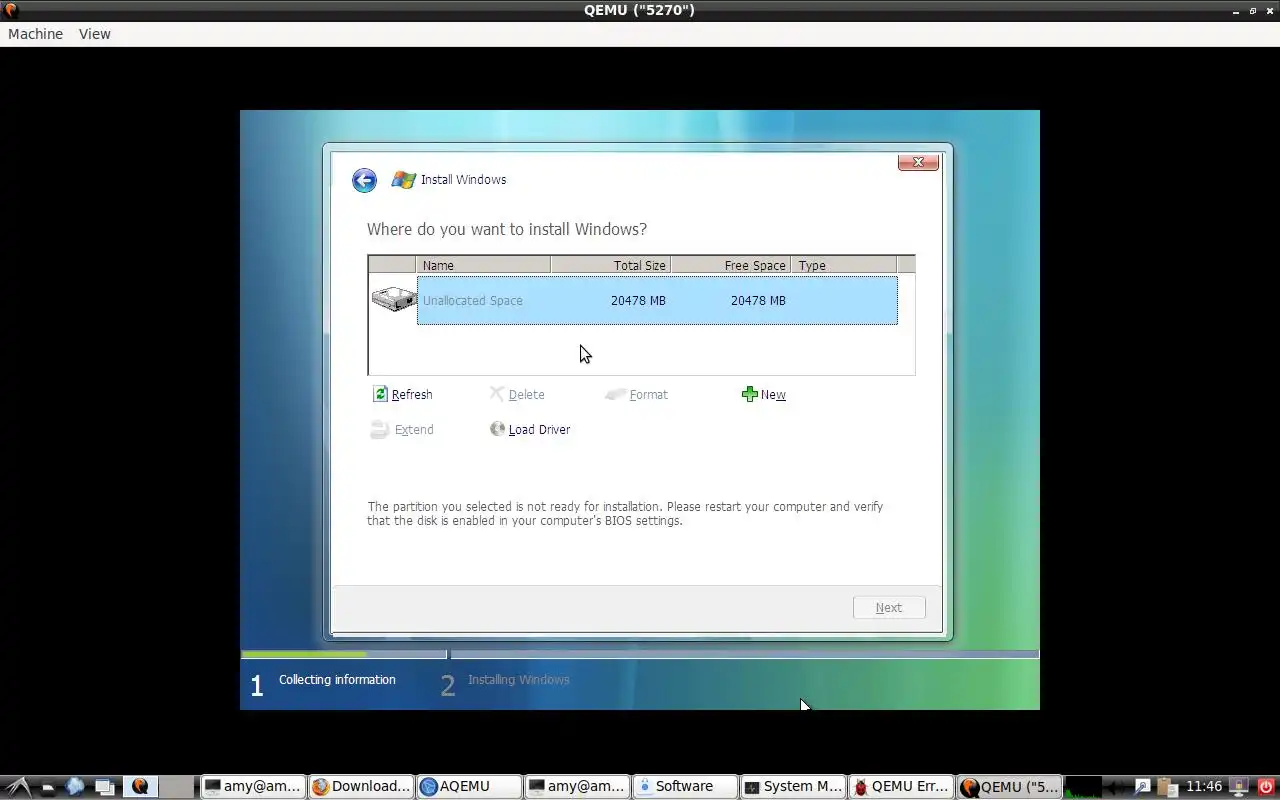Viewport: 1280px width, 800px height.
Task: Click the CPU usage monitor graph
Action: click(x=1084, y=787)
